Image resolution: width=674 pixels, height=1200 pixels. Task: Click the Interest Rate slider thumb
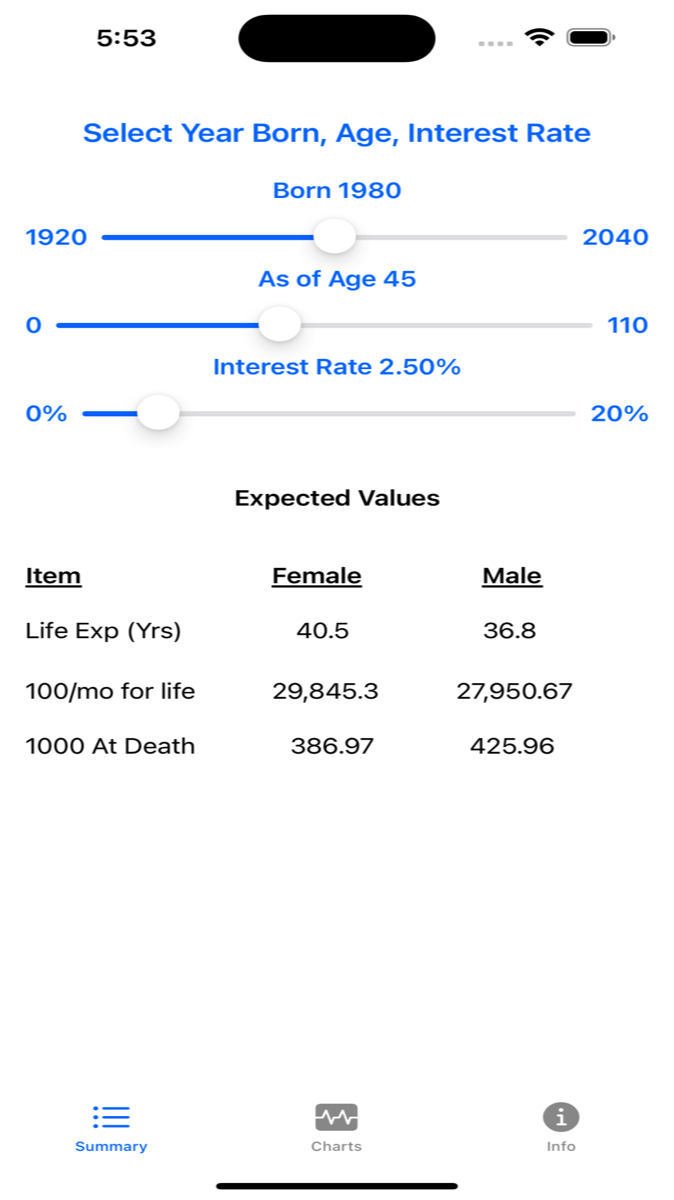pos(157,413)
